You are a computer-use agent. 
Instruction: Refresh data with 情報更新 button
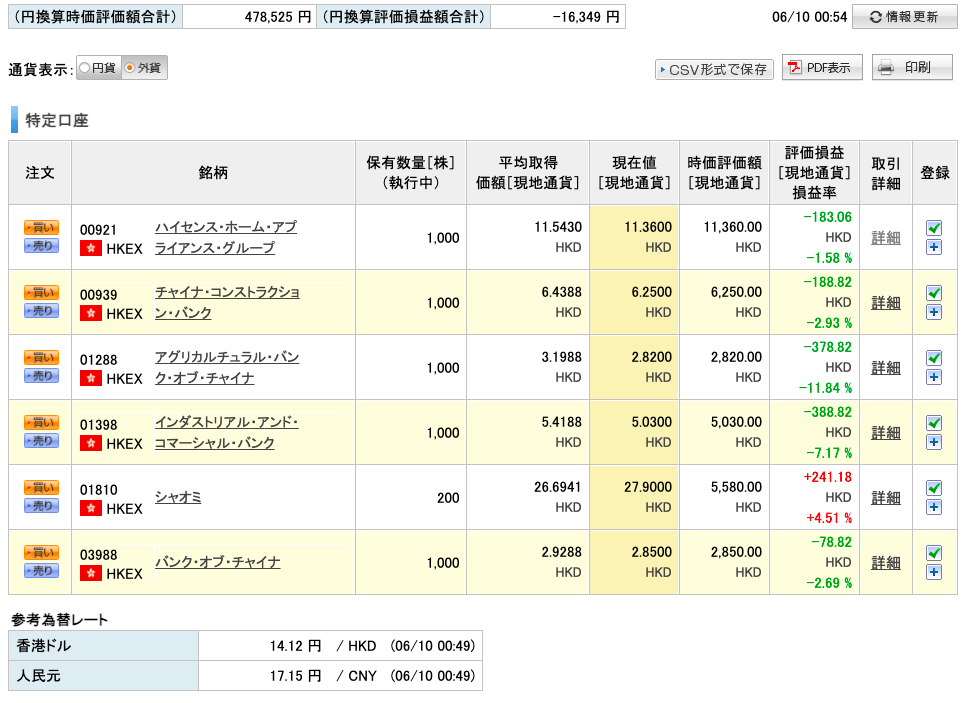[x=904, y=17]
